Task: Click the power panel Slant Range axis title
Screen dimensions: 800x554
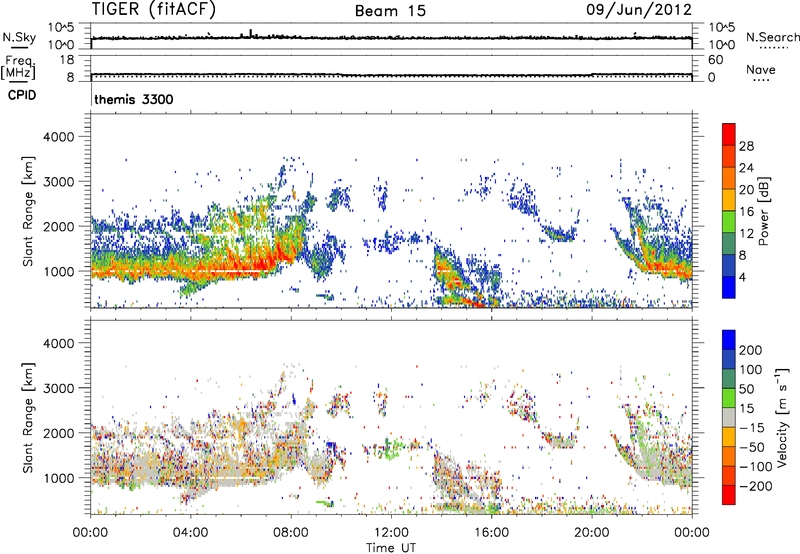Action: pos(28,211)
